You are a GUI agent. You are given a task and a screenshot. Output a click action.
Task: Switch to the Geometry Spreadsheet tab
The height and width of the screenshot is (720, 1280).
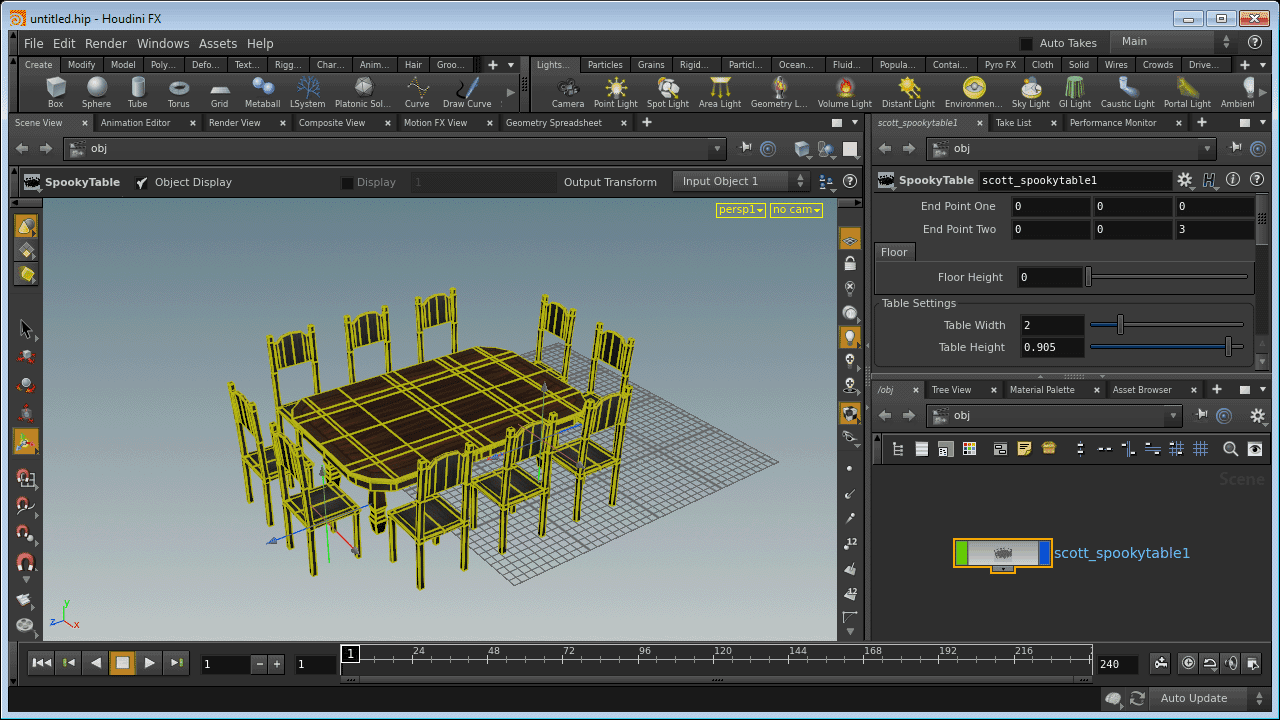tap(554, 123)
